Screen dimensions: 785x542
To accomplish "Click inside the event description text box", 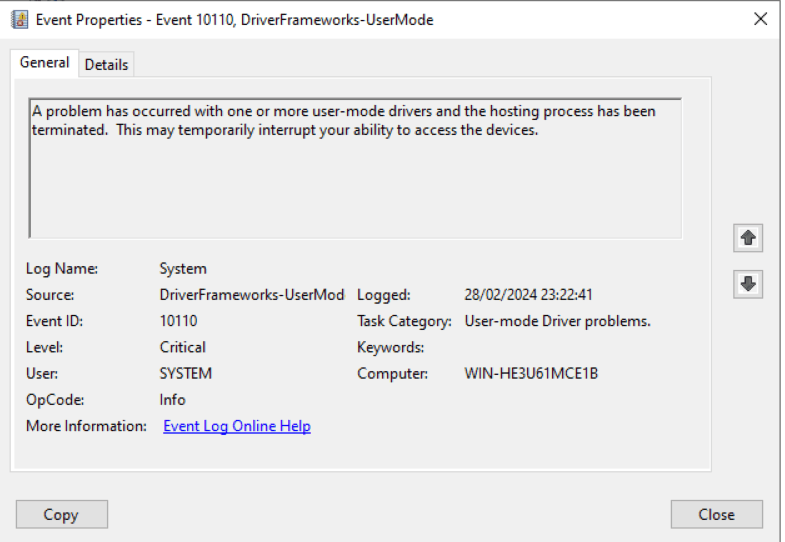I will click(355, 168).
